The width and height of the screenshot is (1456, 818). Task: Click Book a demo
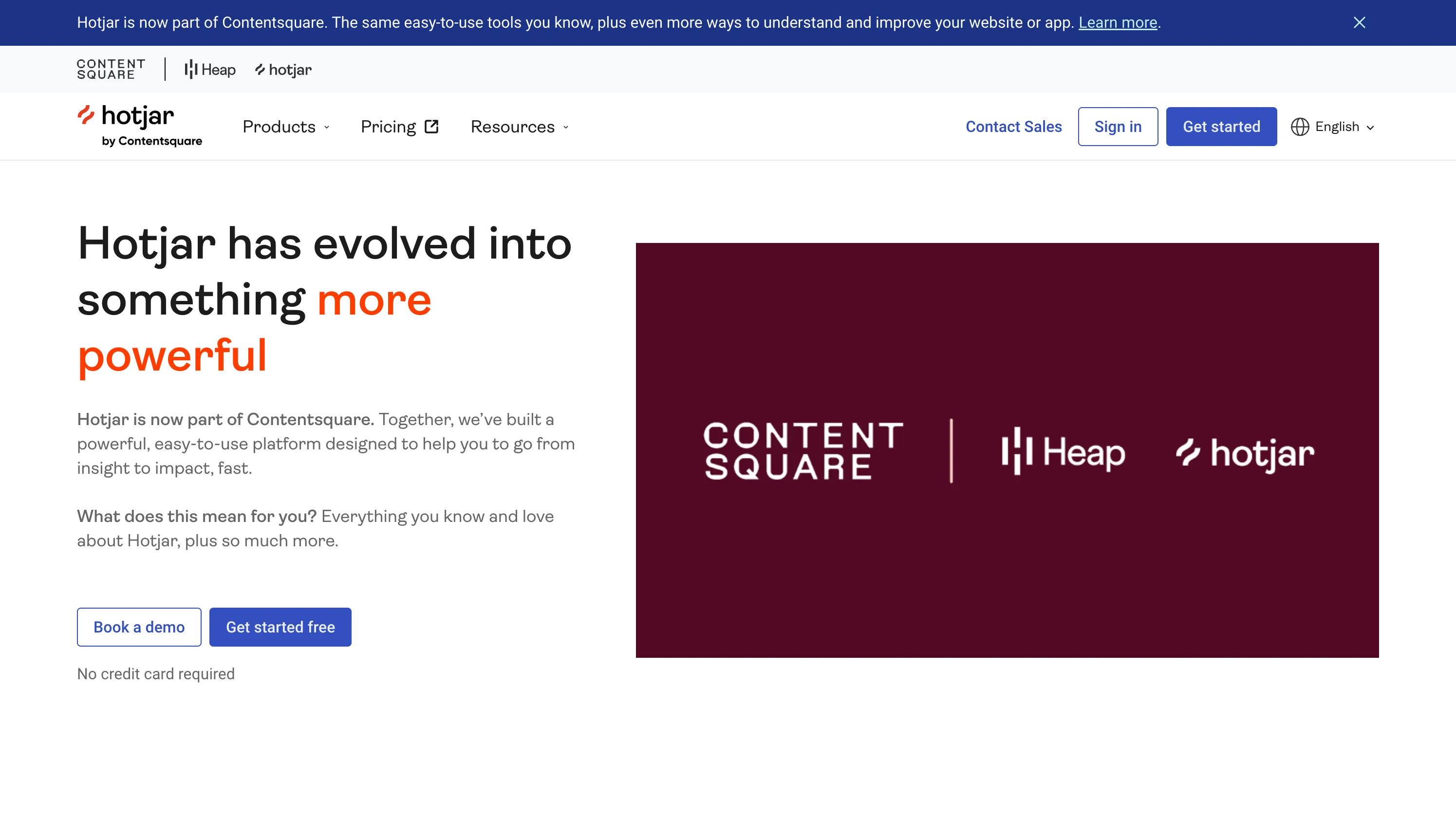(138, 626)
